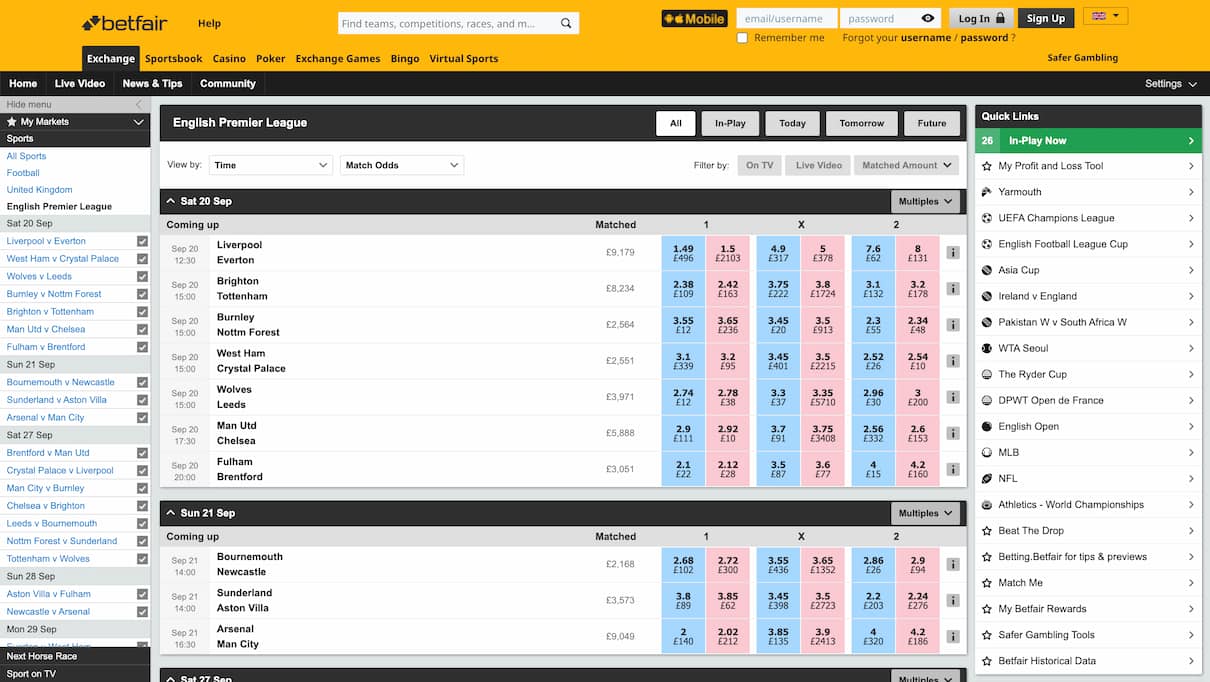Toggle the Remember me checkbox
Image resolution: width=1210 pixels, height=682 pixels.
tap(742, 38)
